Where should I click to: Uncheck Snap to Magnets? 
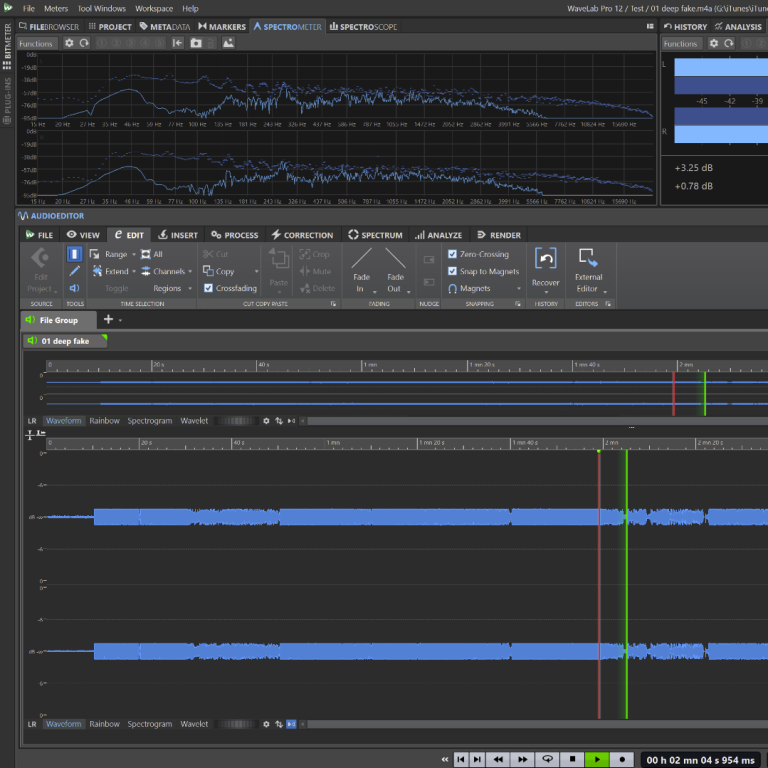(453, 271)
